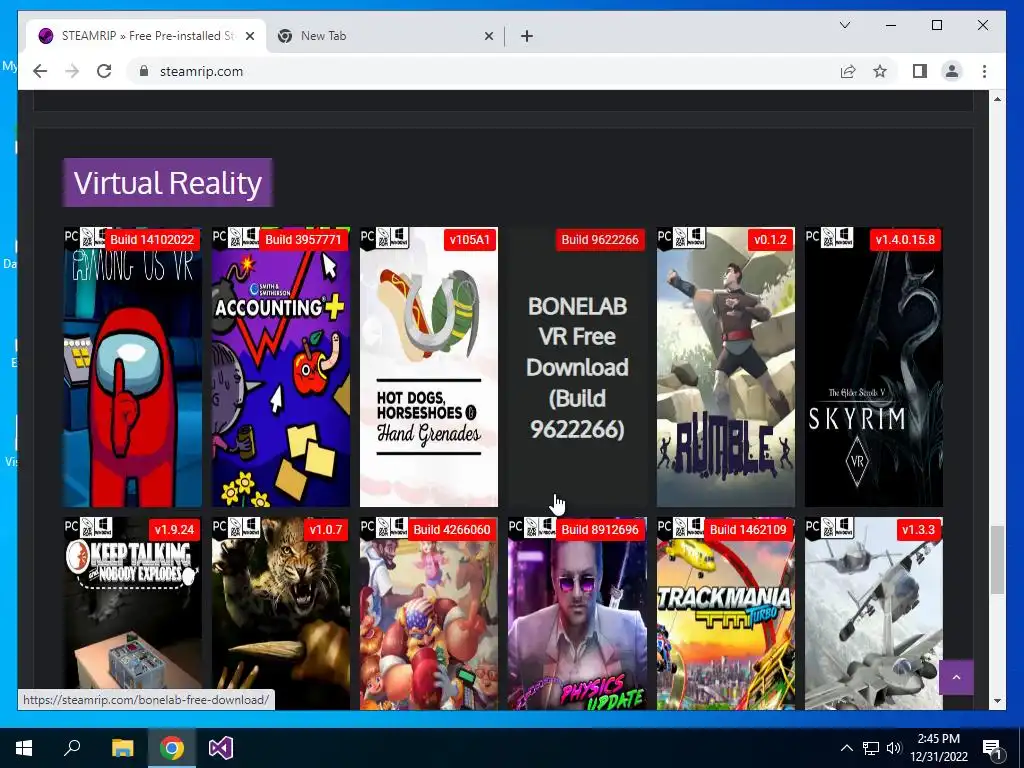
Task: Click the PC Windows tag on Skyrim VR
Action: pyautogui.click(x=829, y=237)
